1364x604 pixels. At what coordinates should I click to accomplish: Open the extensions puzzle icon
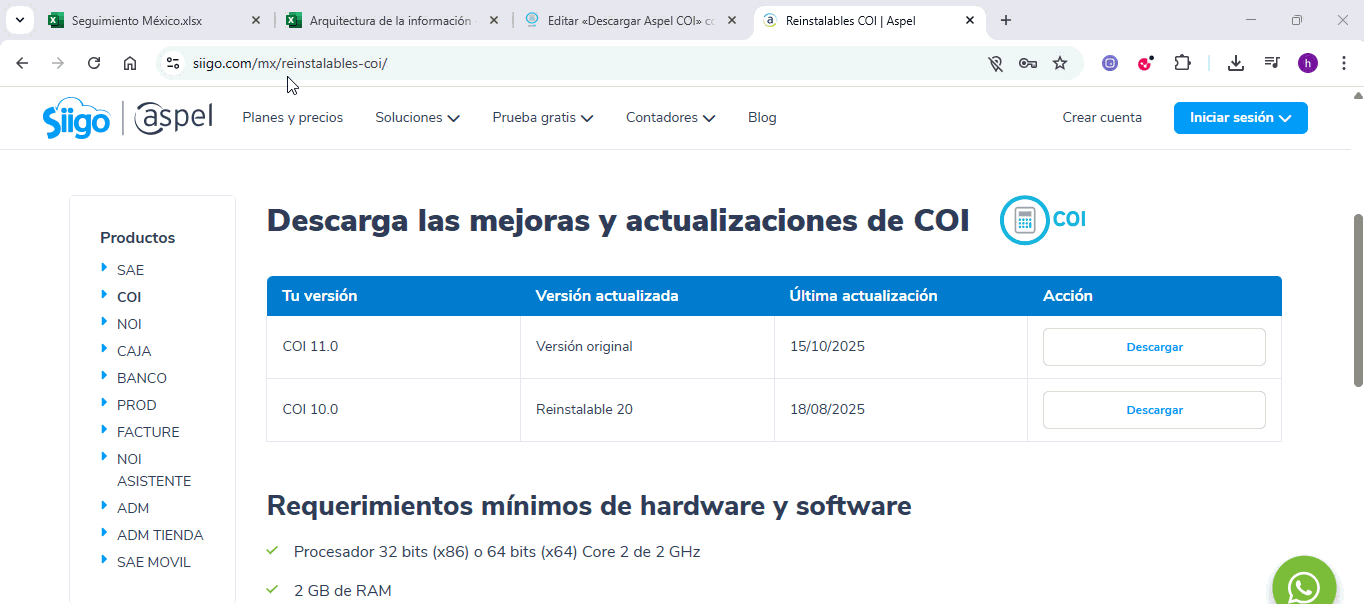pos(1182,63)
